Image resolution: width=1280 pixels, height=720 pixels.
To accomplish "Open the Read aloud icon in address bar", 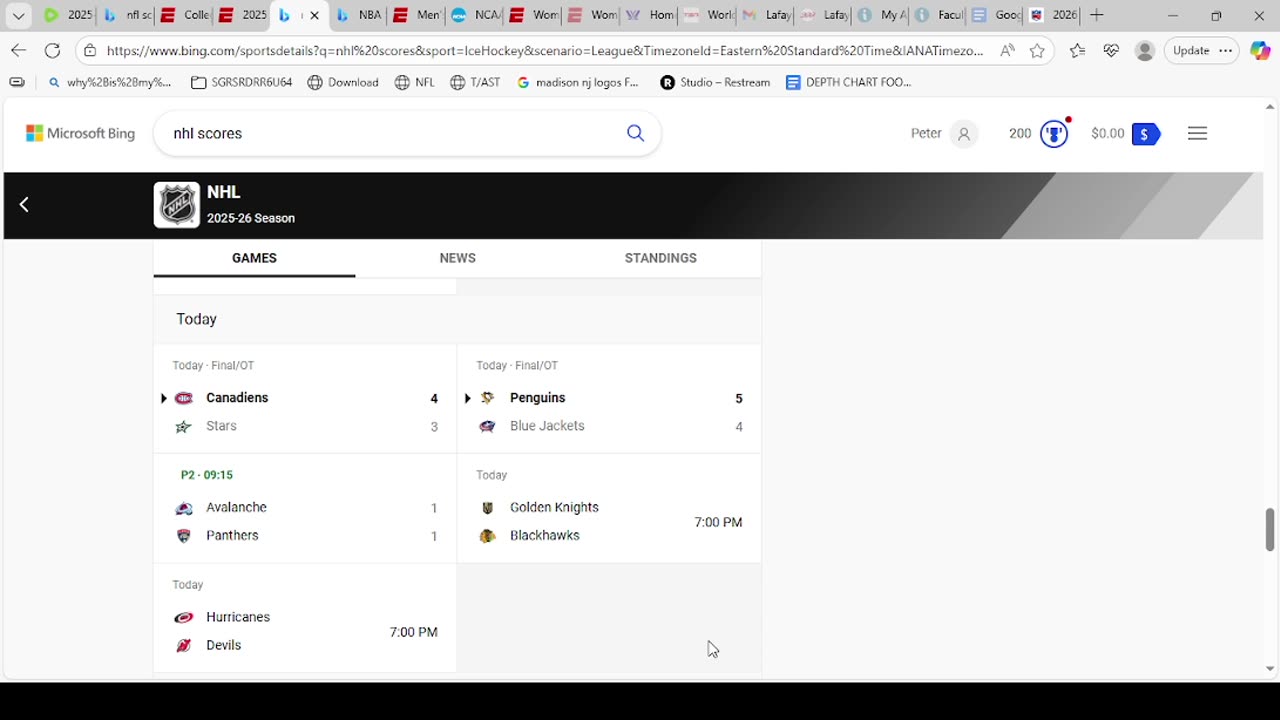I will click(1007, 51).
